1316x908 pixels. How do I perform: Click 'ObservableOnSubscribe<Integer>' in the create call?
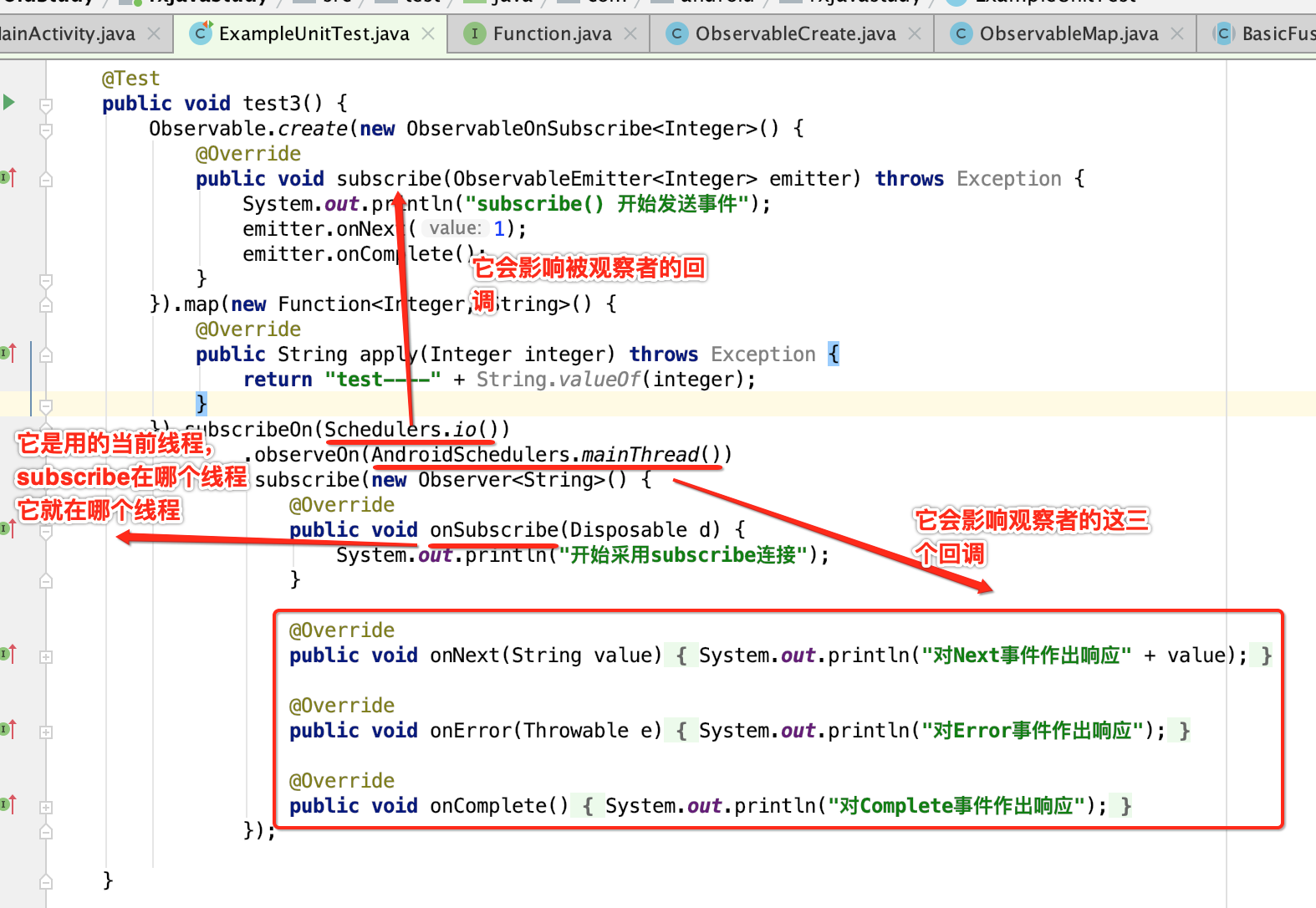coord(582,129)
